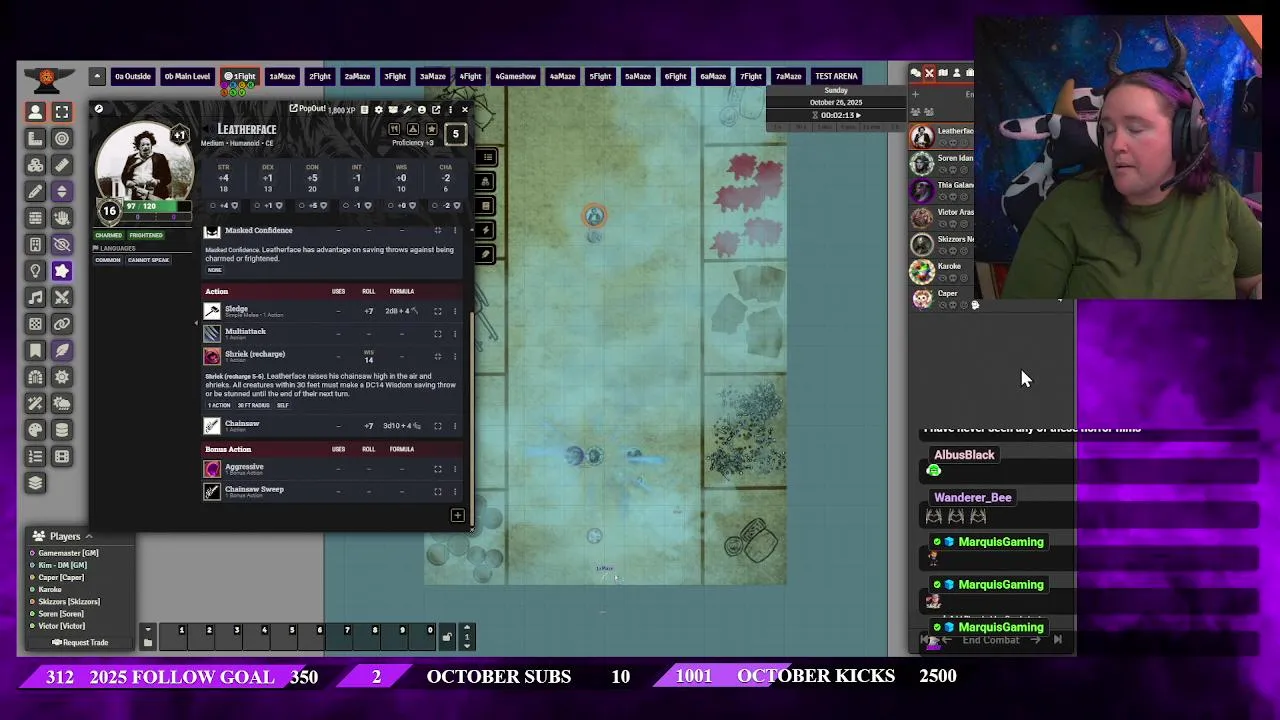The height and width of the screenshot is (720, 1280).
Task: Click the raised hand tool icon
Action: pos(62,218)
